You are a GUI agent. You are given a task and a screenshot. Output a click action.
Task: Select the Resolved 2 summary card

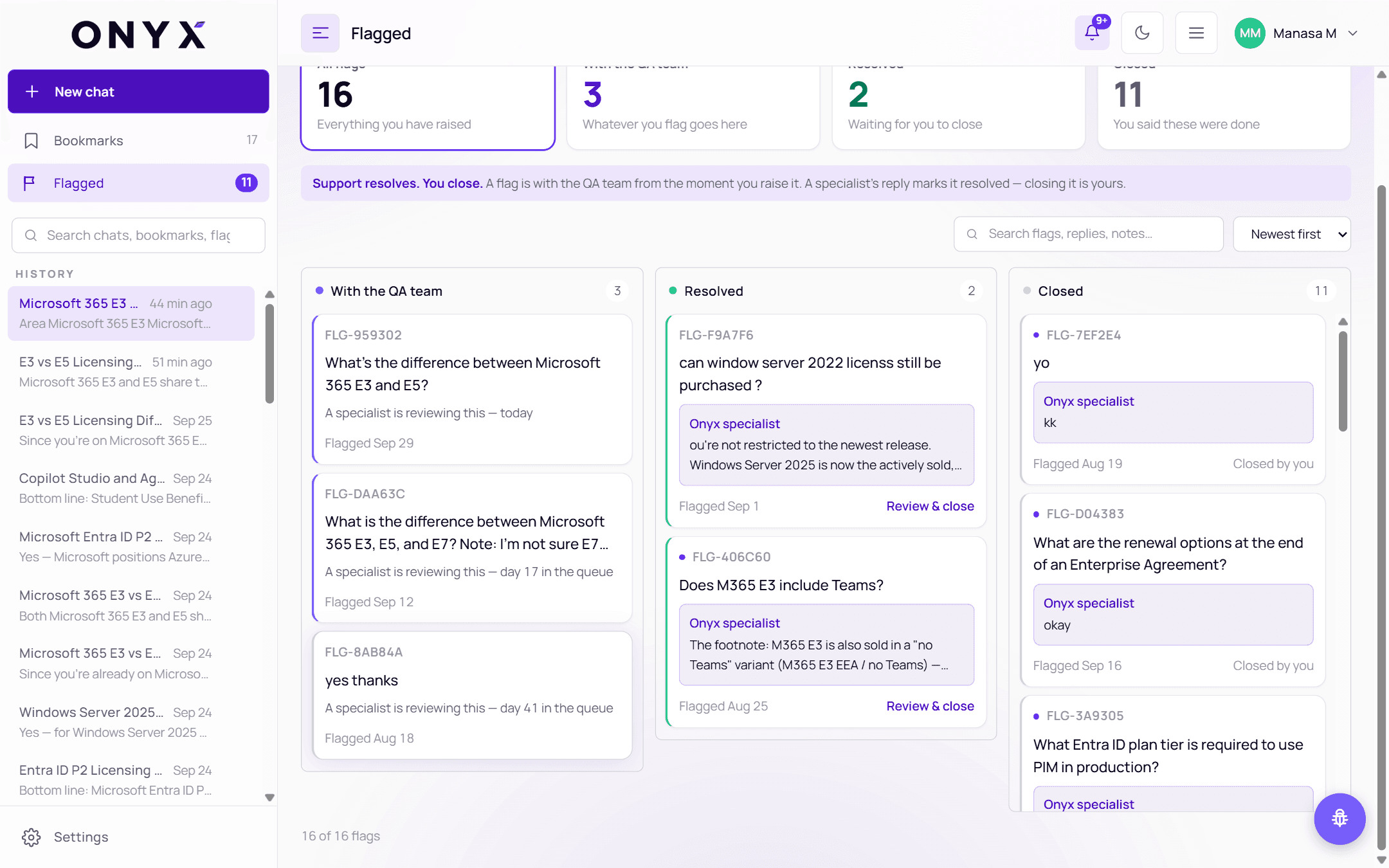(x=958, y=107)
